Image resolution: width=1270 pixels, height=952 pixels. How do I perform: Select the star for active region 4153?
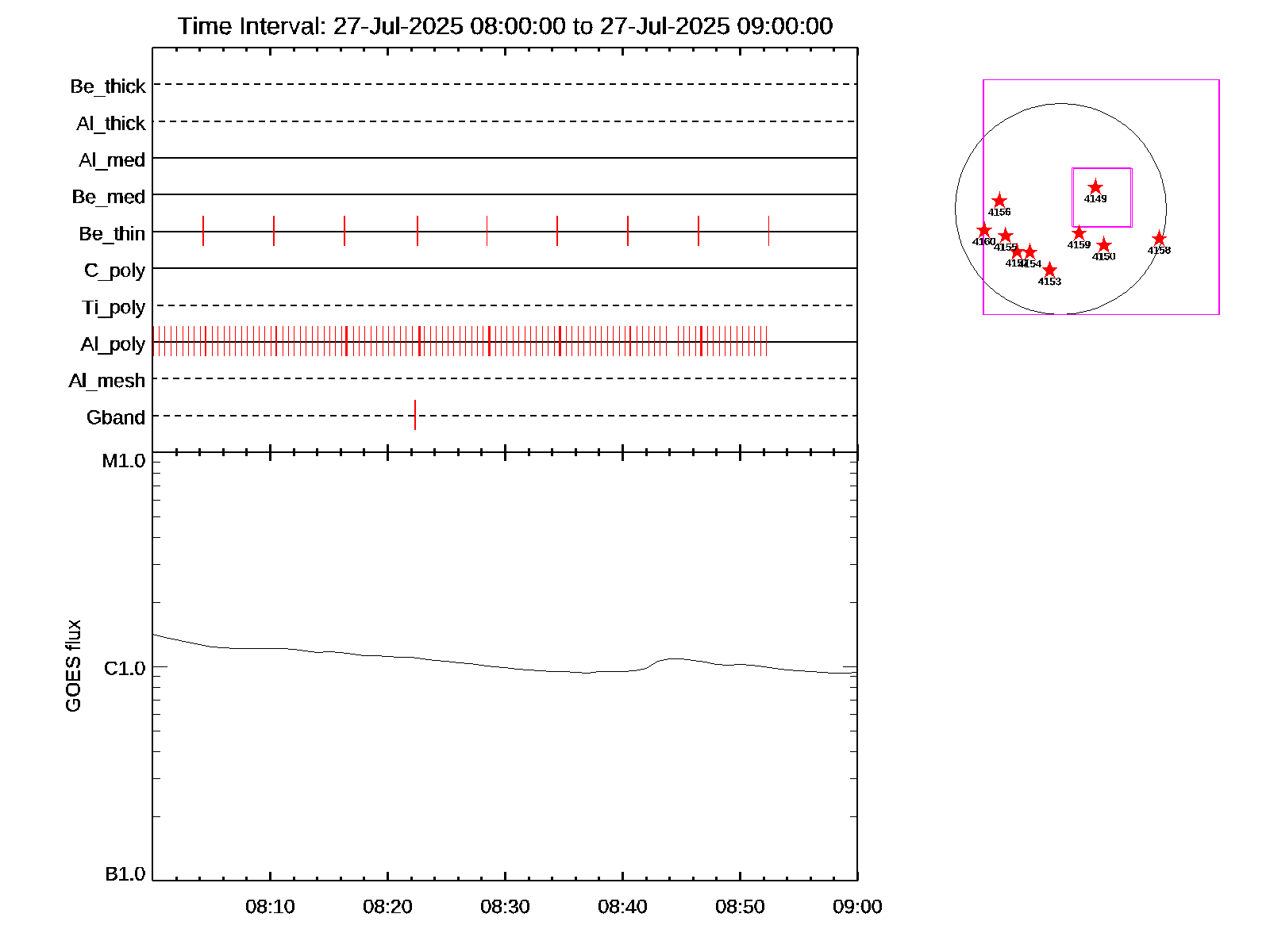(x=1049, y=270)
